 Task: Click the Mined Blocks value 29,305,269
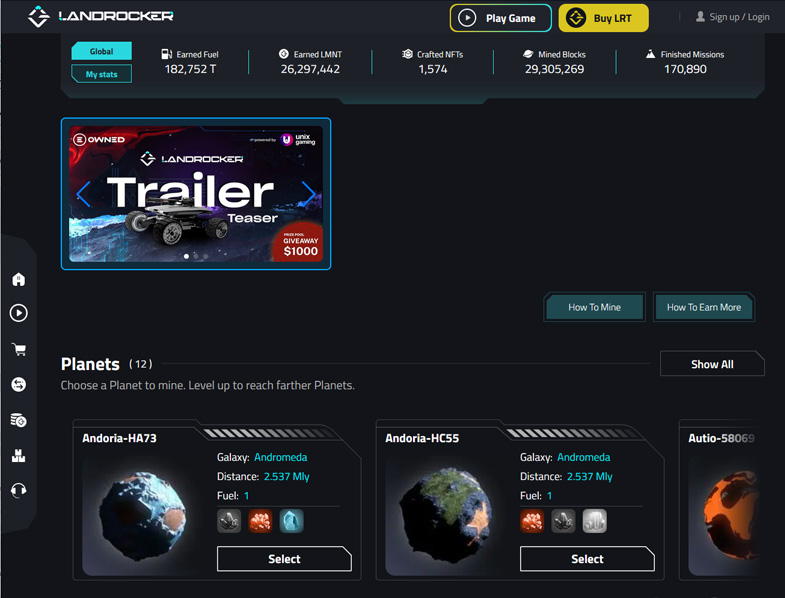pos(554,69)
